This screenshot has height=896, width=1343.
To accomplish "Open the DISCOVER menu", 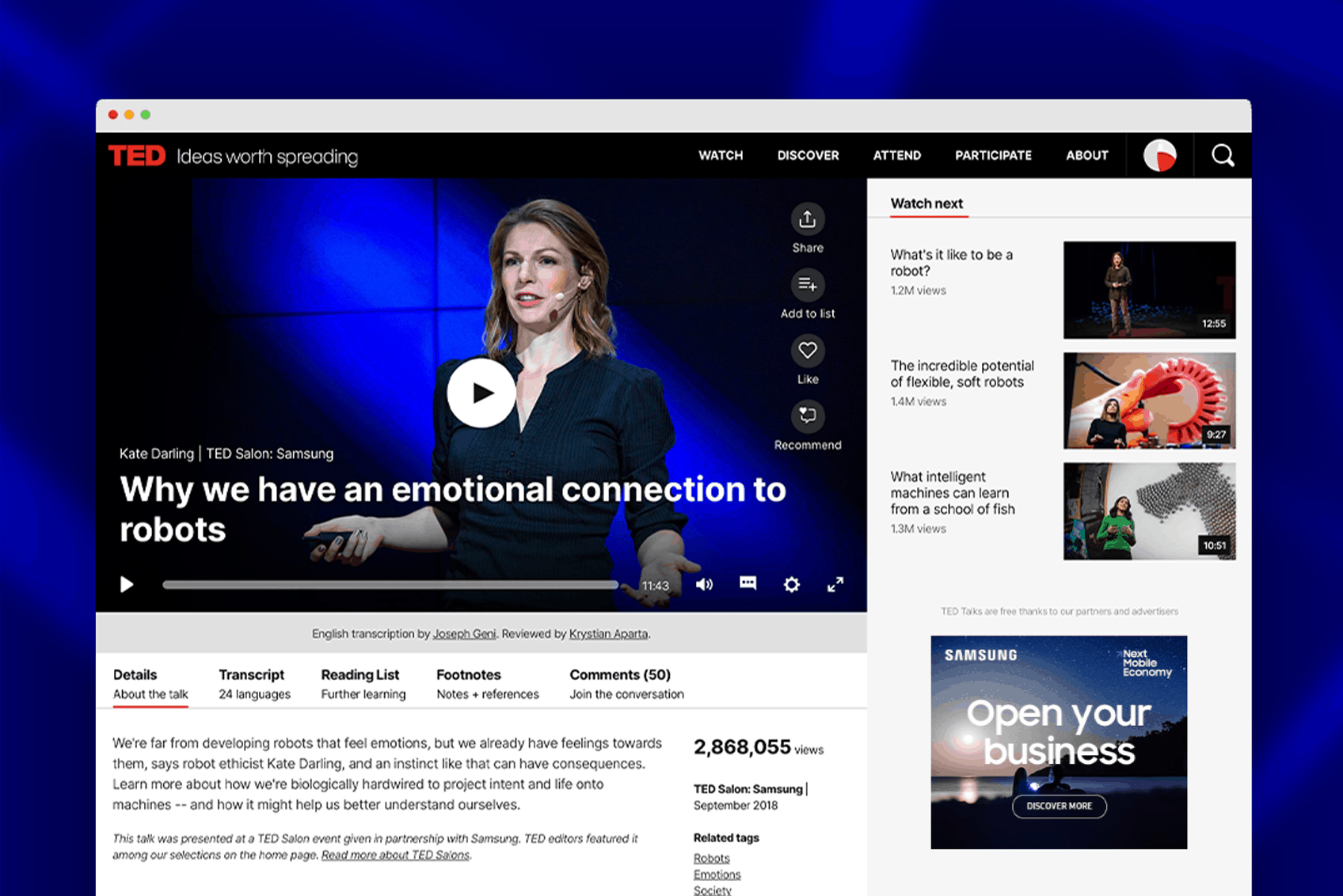I will (x=808, y=155).
